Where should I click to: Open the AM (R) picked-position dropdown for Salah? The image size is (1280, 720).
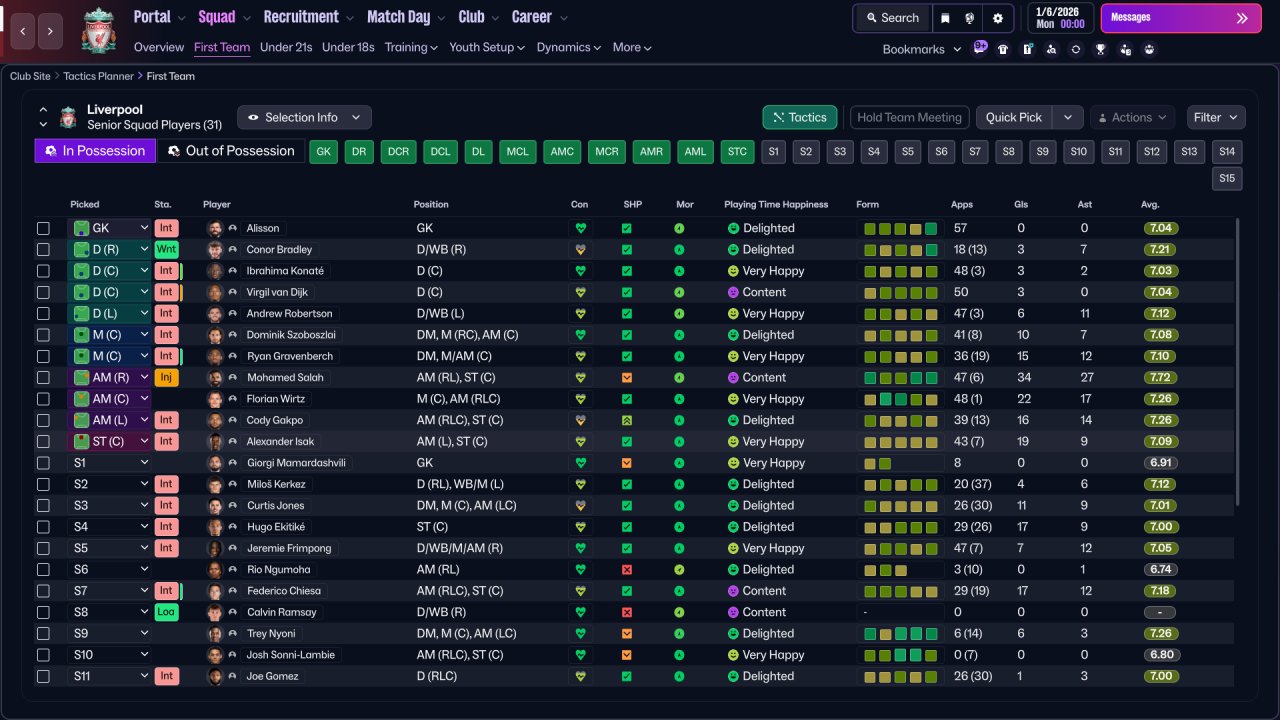(x=110, y=377)
